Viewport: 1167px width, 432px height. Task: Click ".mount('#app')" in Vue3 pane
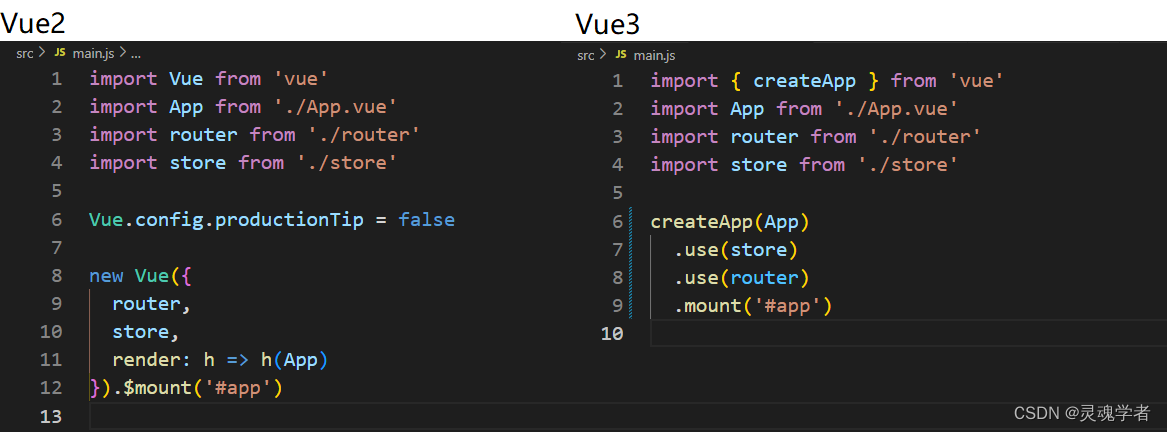point(753,306)
